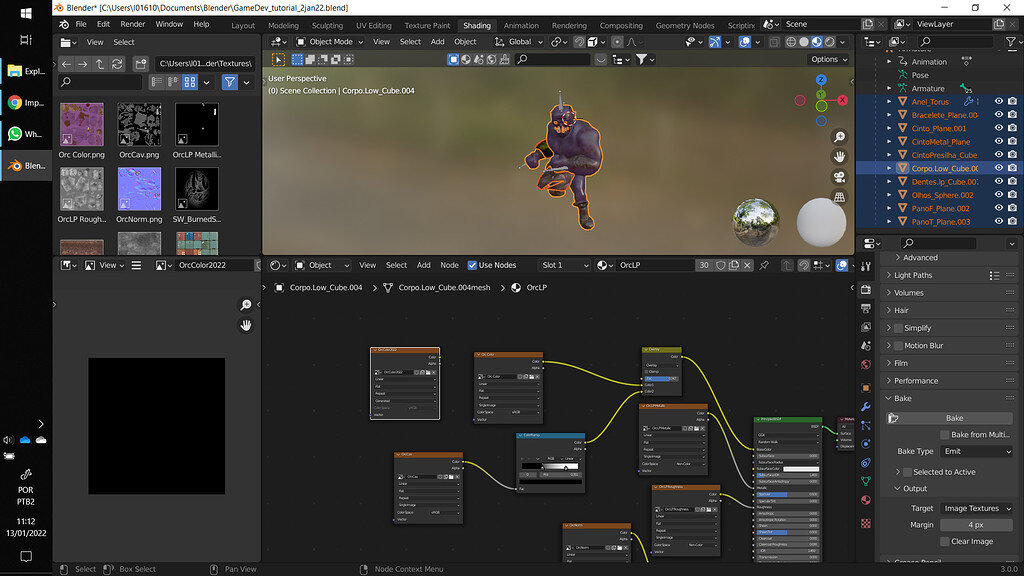Select thumbnail display mode in file browser
Image resolution: width=1024 pixels, height=576 pixels.
tap(190, 82)
